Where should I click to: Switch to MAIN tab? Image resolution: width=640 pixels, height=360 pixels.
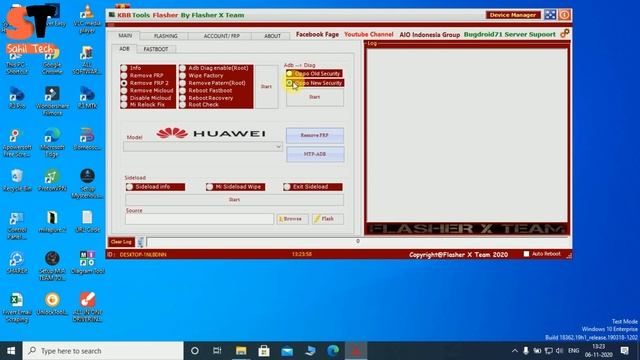[125, 36]
